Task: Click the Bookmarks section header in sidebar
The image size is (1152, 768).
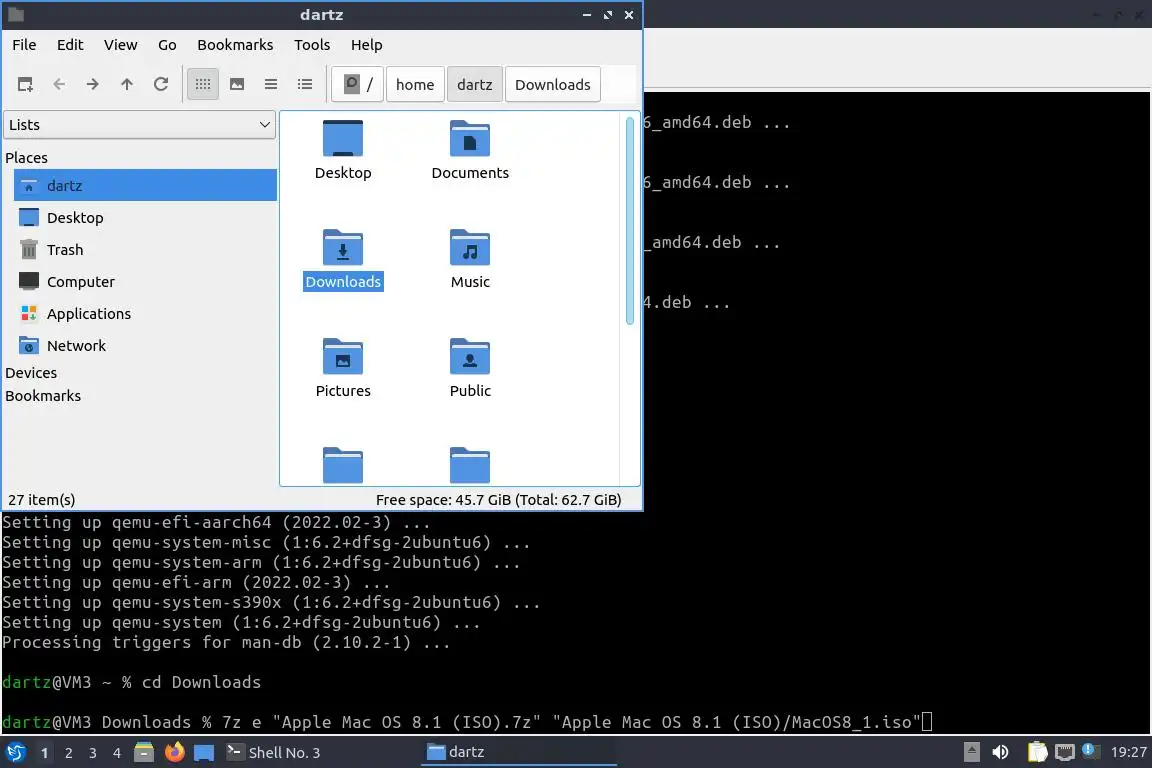Action: click(x=43, y=395)
